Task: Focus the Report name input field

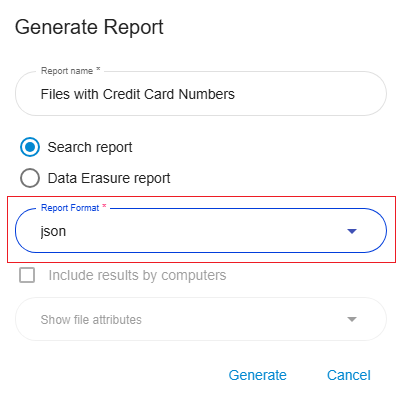Action: (201, 94)
